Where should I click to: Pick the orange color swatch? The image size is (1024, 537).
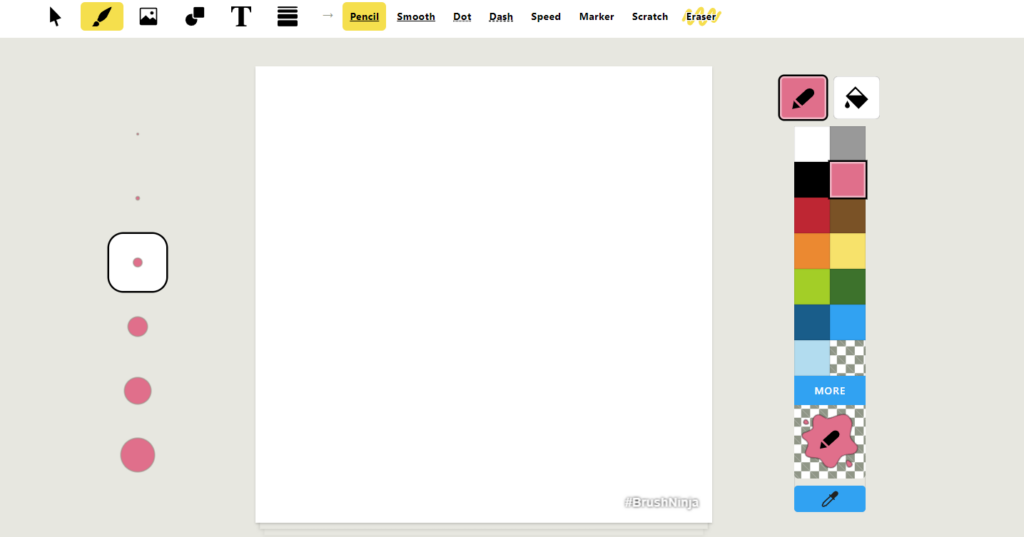click(812, 251)
